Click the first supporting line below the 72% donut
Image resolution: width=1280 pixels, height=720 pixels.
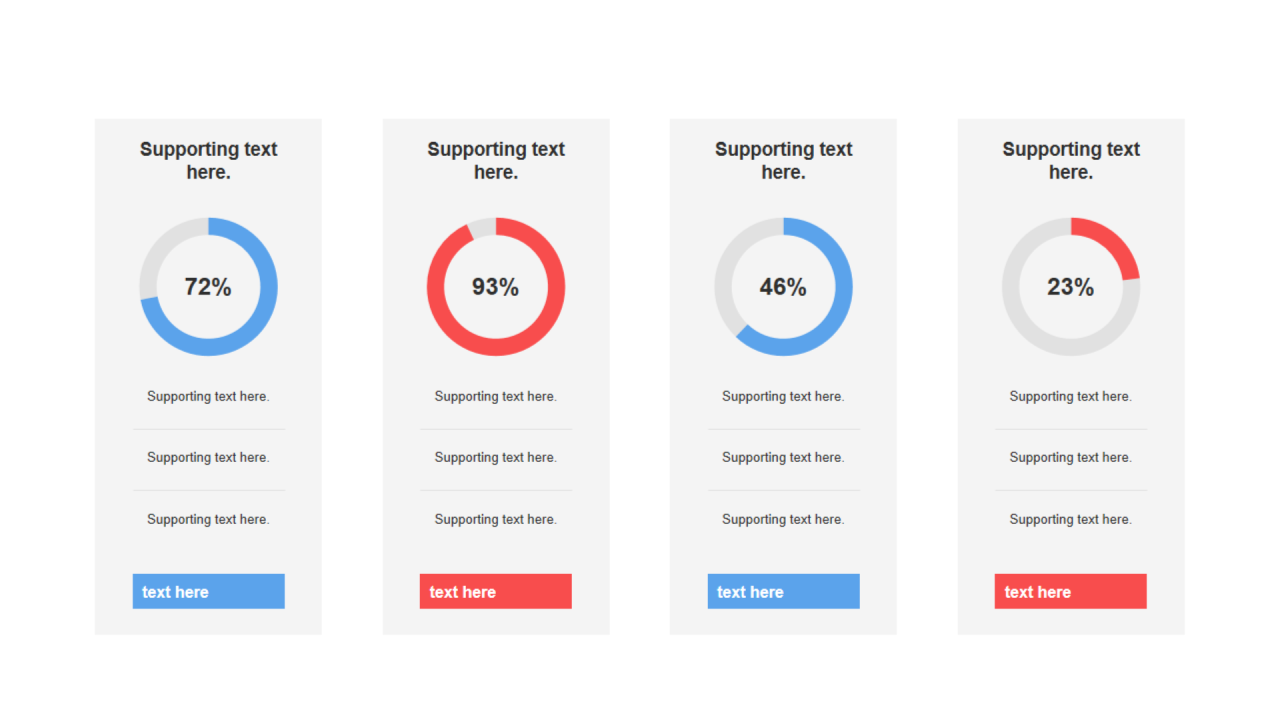(x=208, y=396)
